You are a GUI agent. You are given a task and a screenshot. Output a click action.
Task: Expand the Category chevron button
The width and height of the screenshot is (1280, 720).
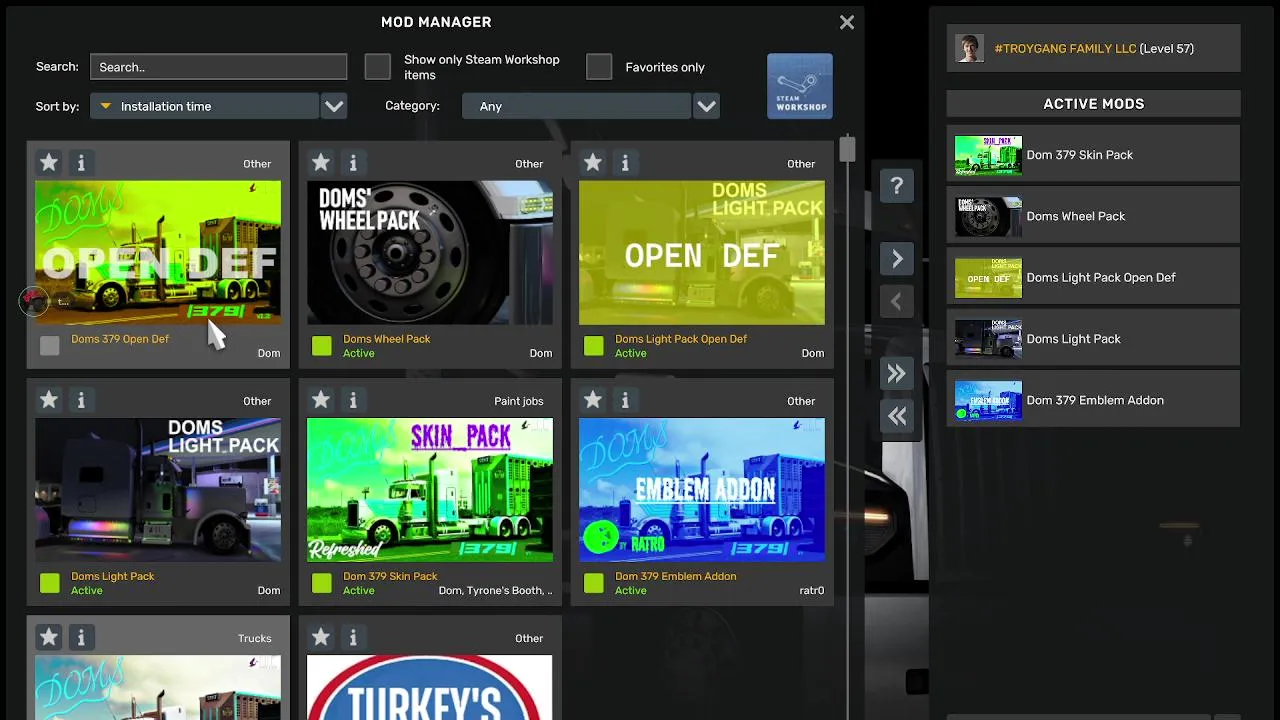coord(706,106)
